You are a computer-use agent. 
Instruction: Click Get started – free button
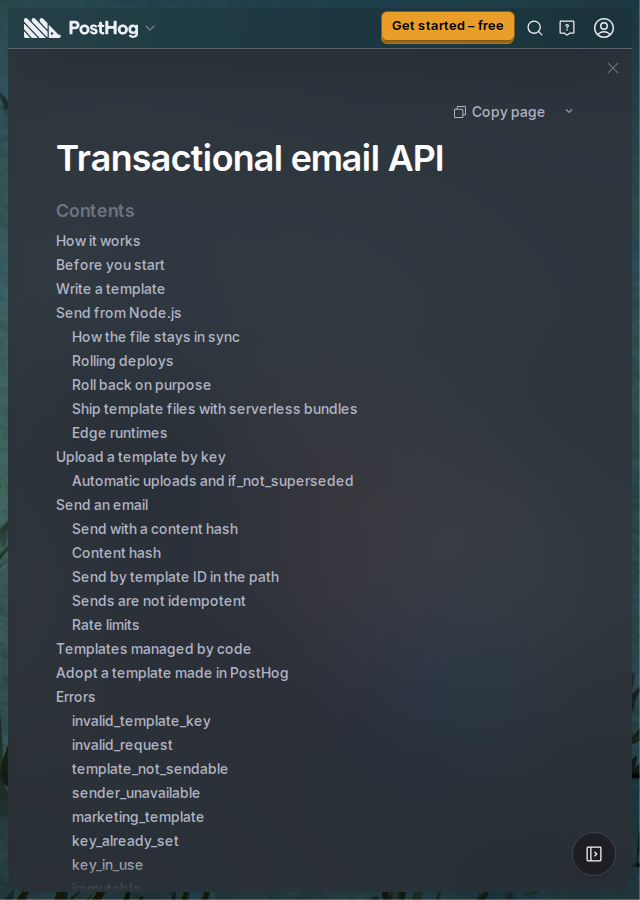[448, 26]
